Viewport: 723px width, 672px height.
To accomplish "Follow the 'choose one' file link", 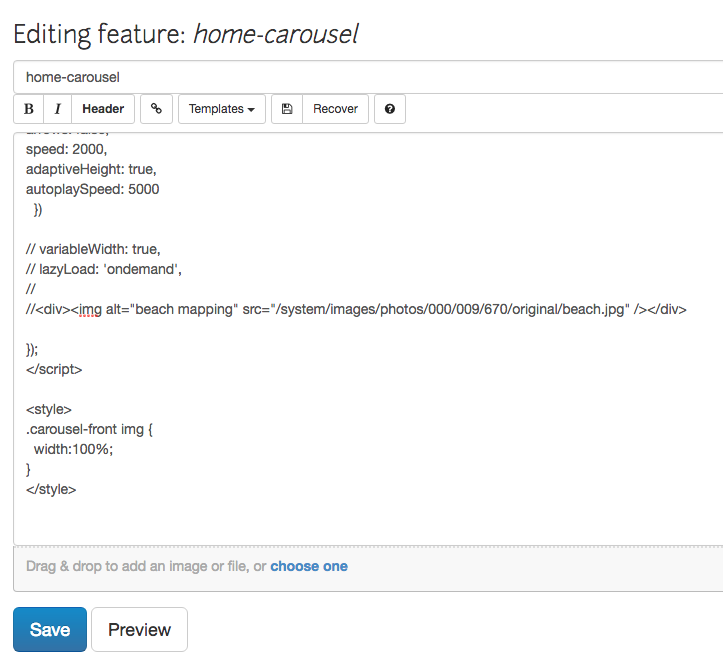I will pyautogui.click(x=309, y=566).
